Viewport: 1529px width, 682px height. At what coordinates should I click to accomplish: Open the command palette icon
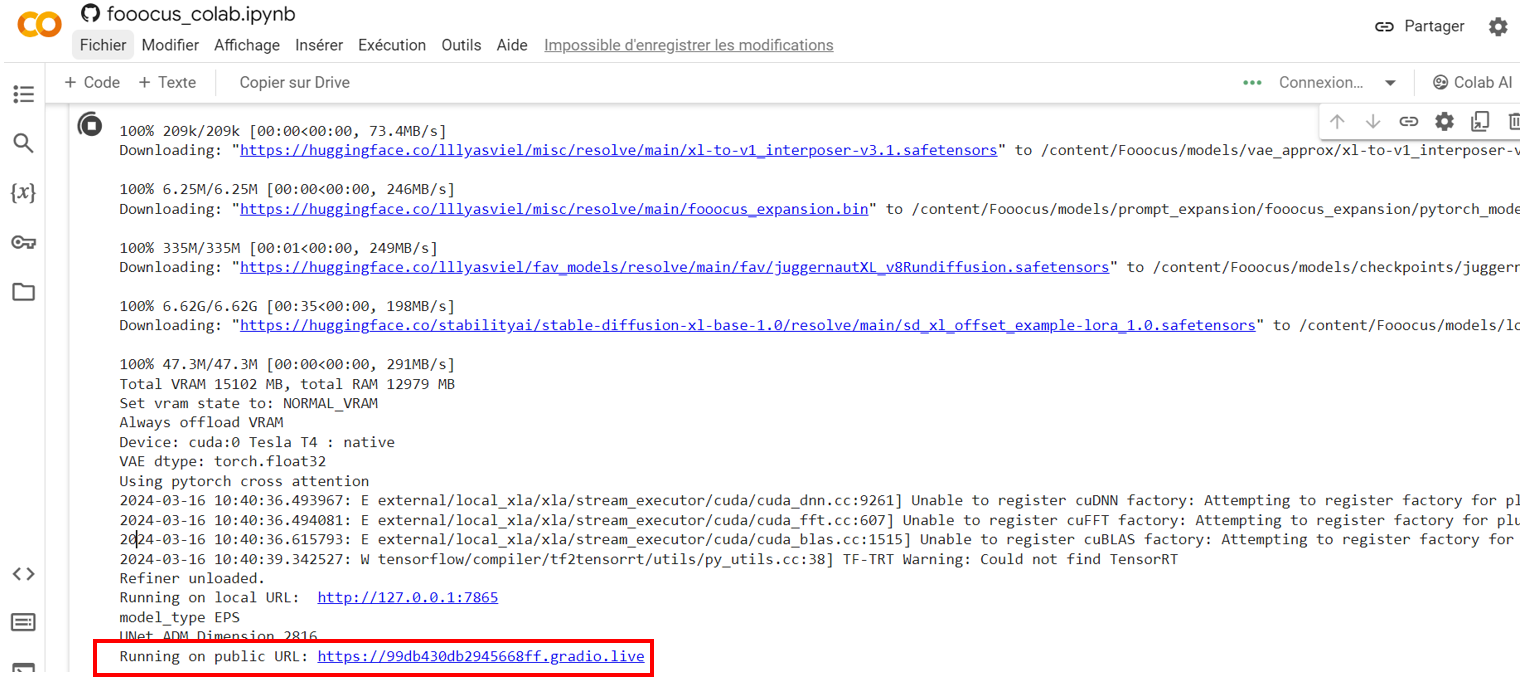point(23,623)
